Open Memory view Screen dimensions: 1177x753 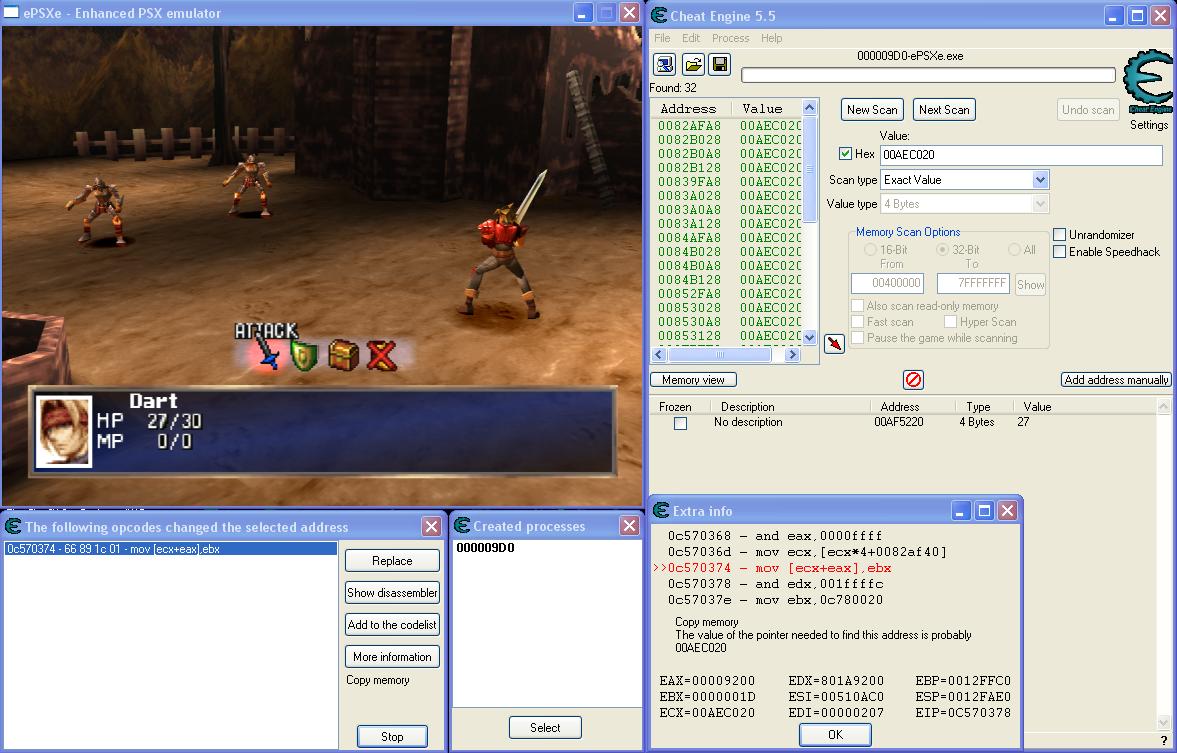694,380
